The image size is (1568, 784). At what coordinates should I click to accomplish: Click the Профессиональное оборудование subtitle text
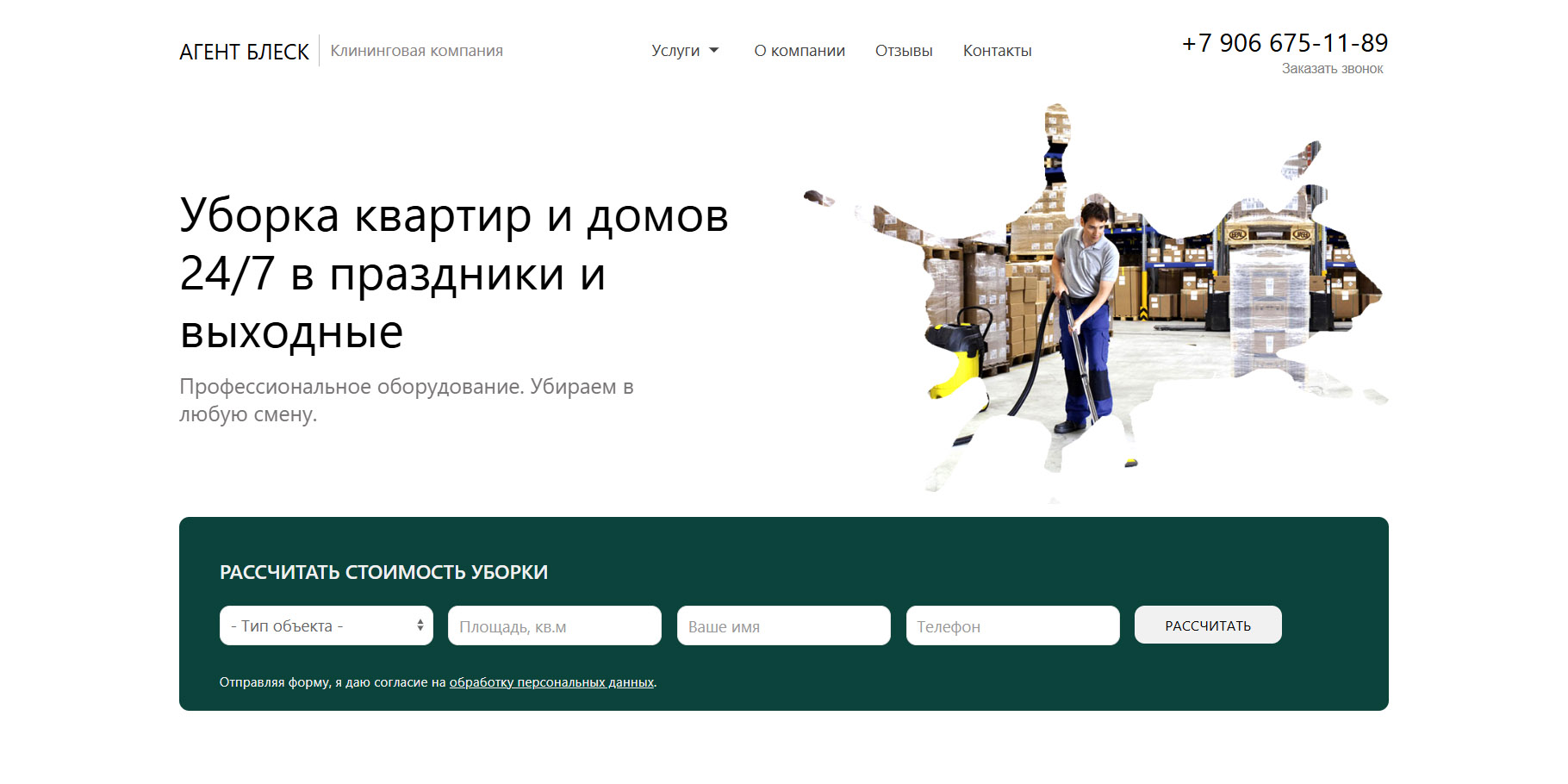pyautogui.click(x=406, y=400)
